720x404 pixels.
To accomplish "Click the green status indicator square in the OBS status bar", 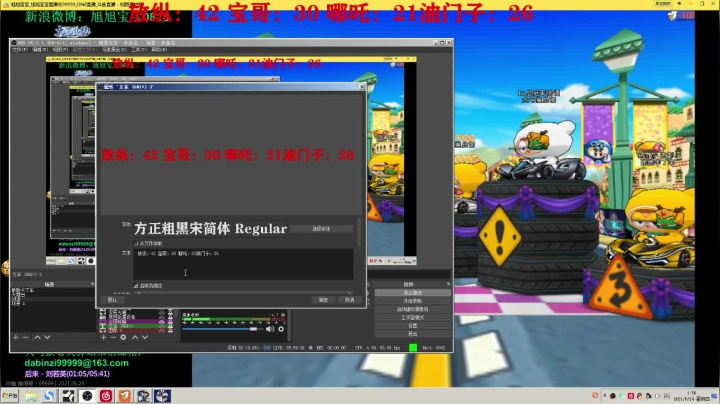I will pyautogui.click(x=413, y=348).
